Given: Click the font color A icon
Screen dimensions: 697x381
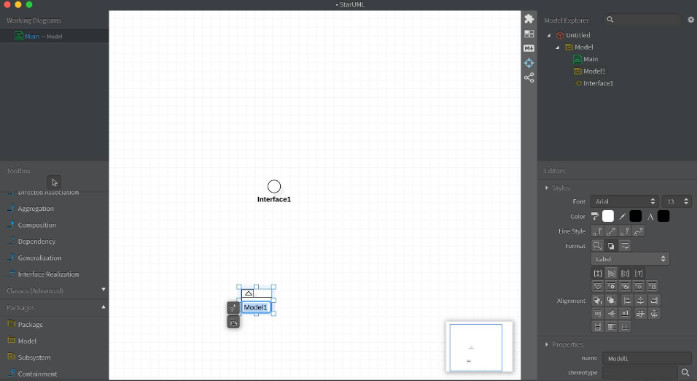Looking at the screenshot, I should 650,217.
